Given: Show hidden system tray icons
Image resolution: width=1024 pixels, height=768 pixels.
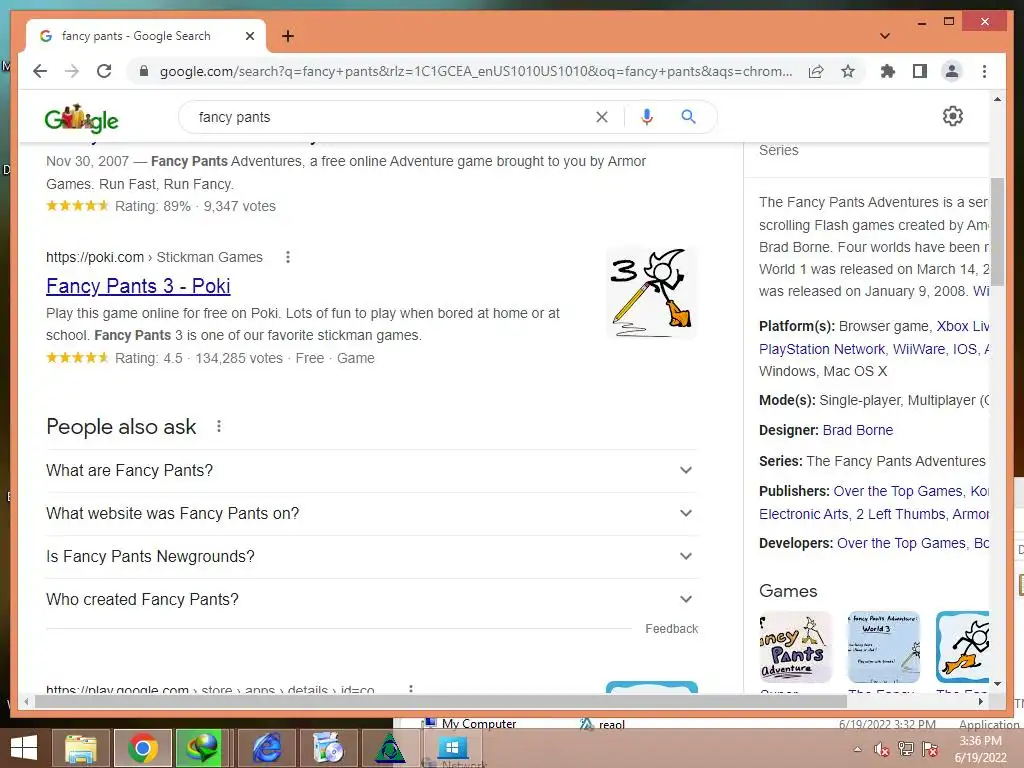Looking at the screenshot, I should click(857, 749).
